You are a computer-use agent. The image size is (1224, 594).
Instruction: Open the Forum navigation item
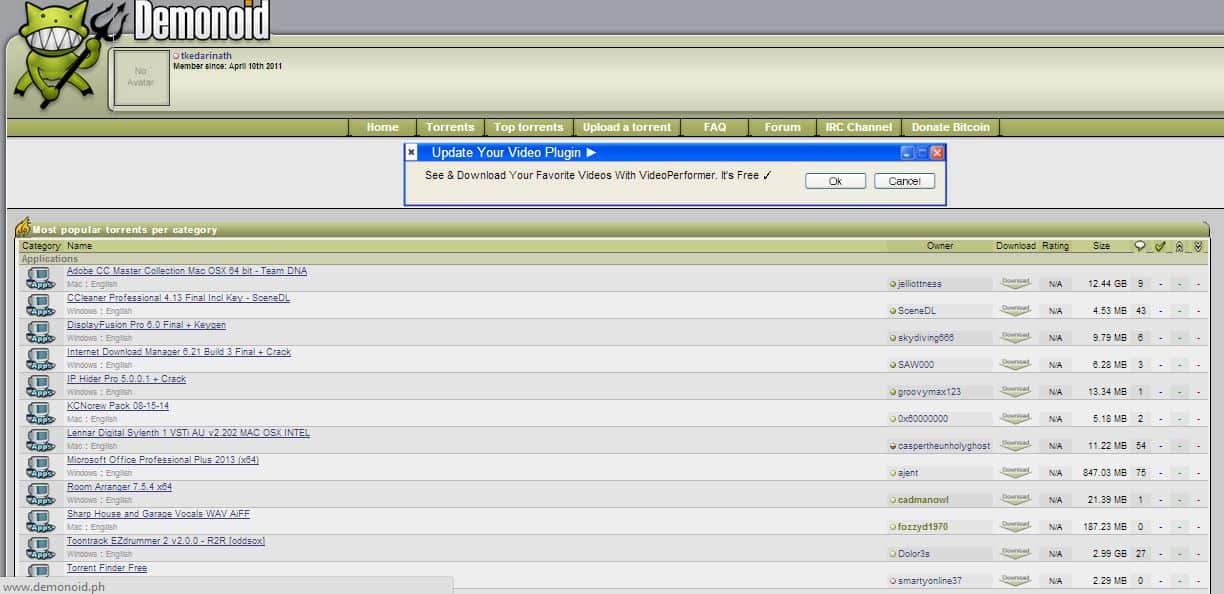coord(782,127)
